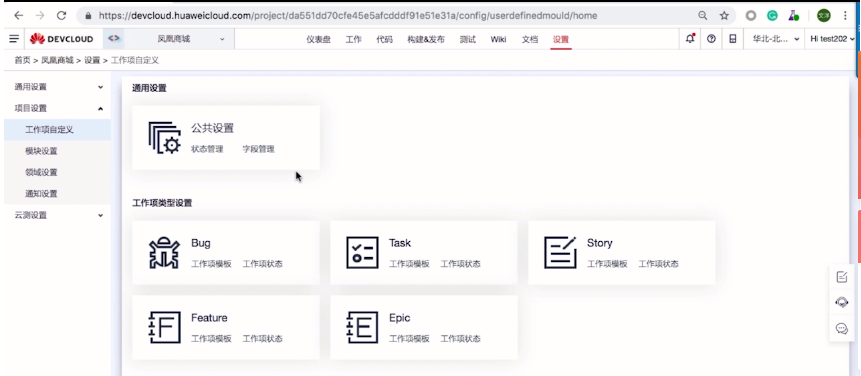Viewport: 861px width, 376px height.
Task: Click the flask extension icon
Action: (x=793, y=15)
